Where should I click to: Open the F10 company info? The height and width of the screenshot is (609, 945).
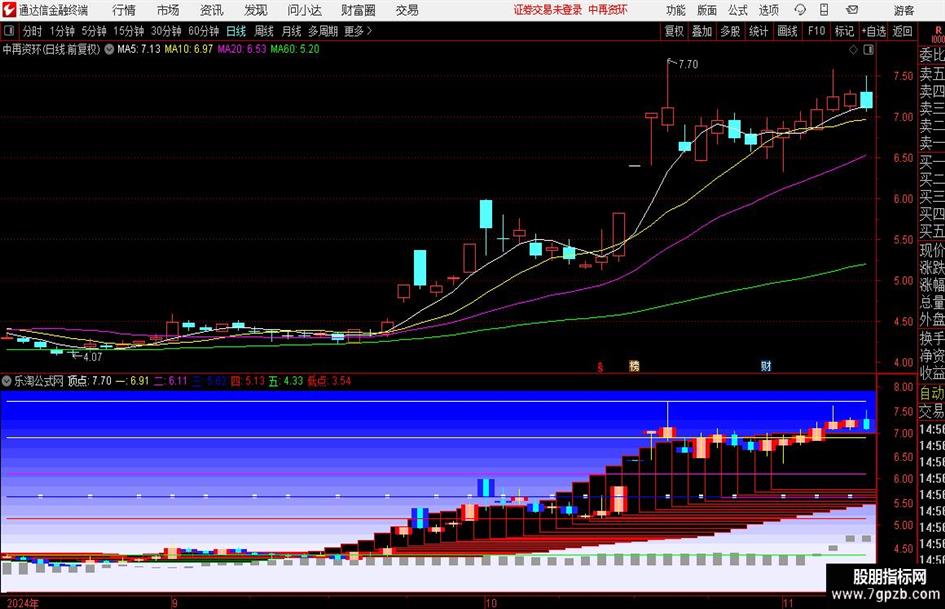pyautogui.click(x=816, y=31)
